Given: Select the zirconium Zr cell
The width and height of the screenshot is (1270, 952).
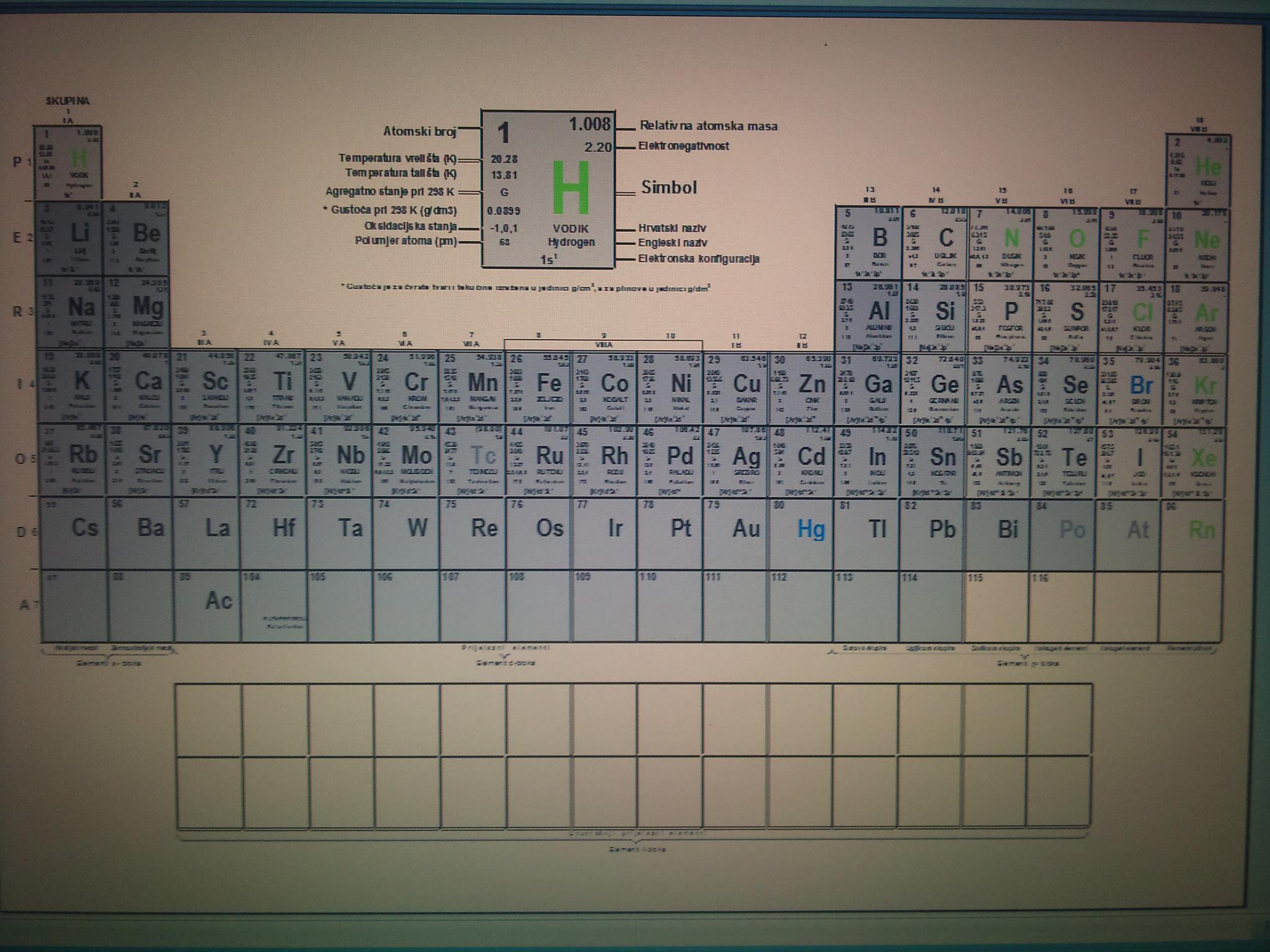Looking at the screenshot, I should tap(273, 461).
